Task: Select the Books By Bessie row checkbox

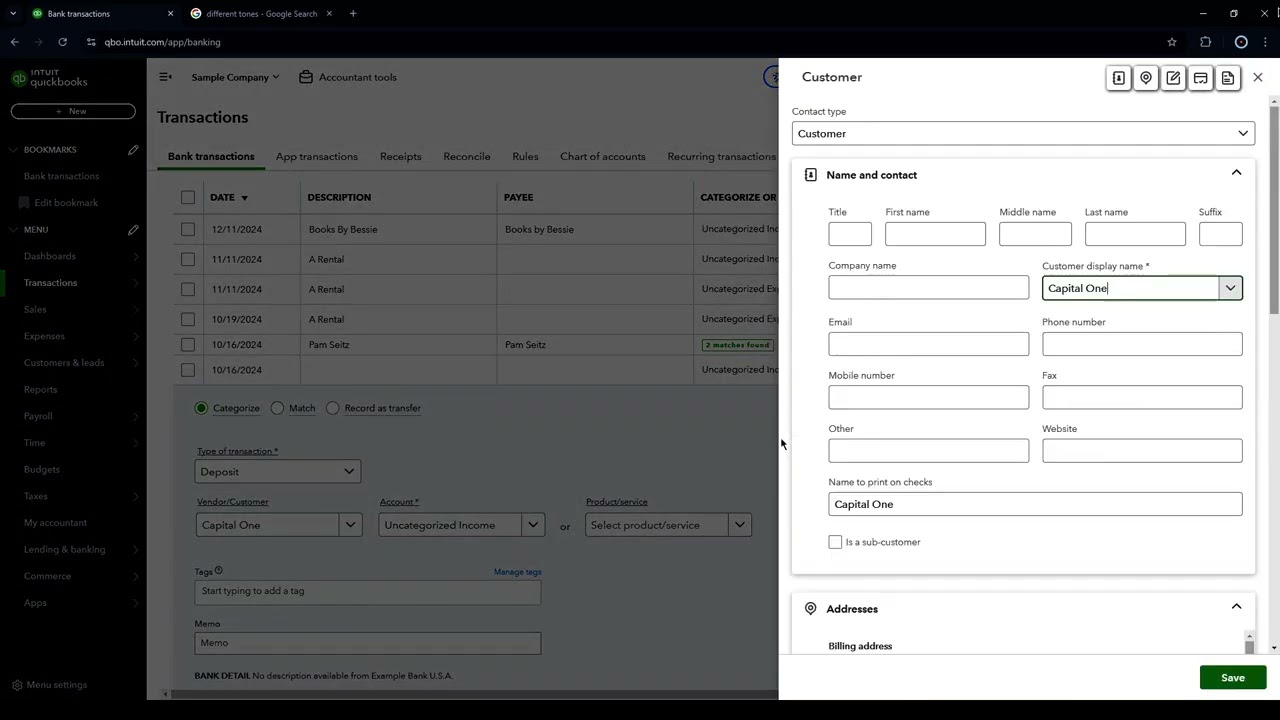Action: pos(188,229)
